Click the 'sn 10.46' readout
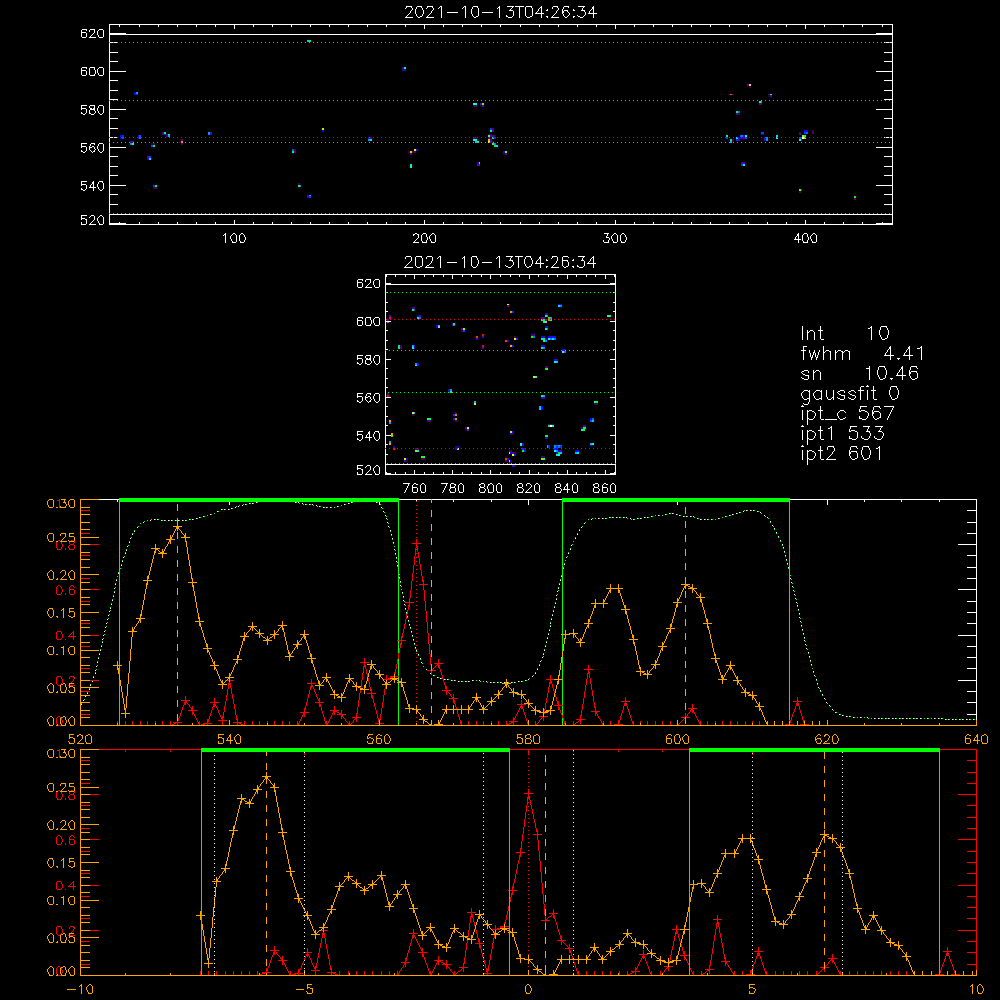Image resolution: width=1000 pixels, height=1000 pixels. 859,373
